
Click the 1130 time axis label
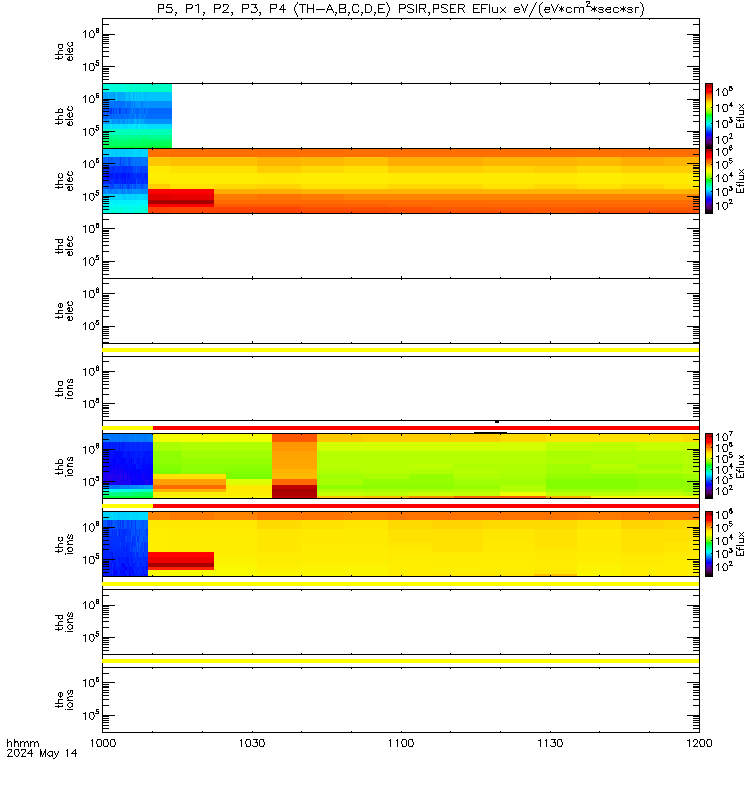[550, 743]
